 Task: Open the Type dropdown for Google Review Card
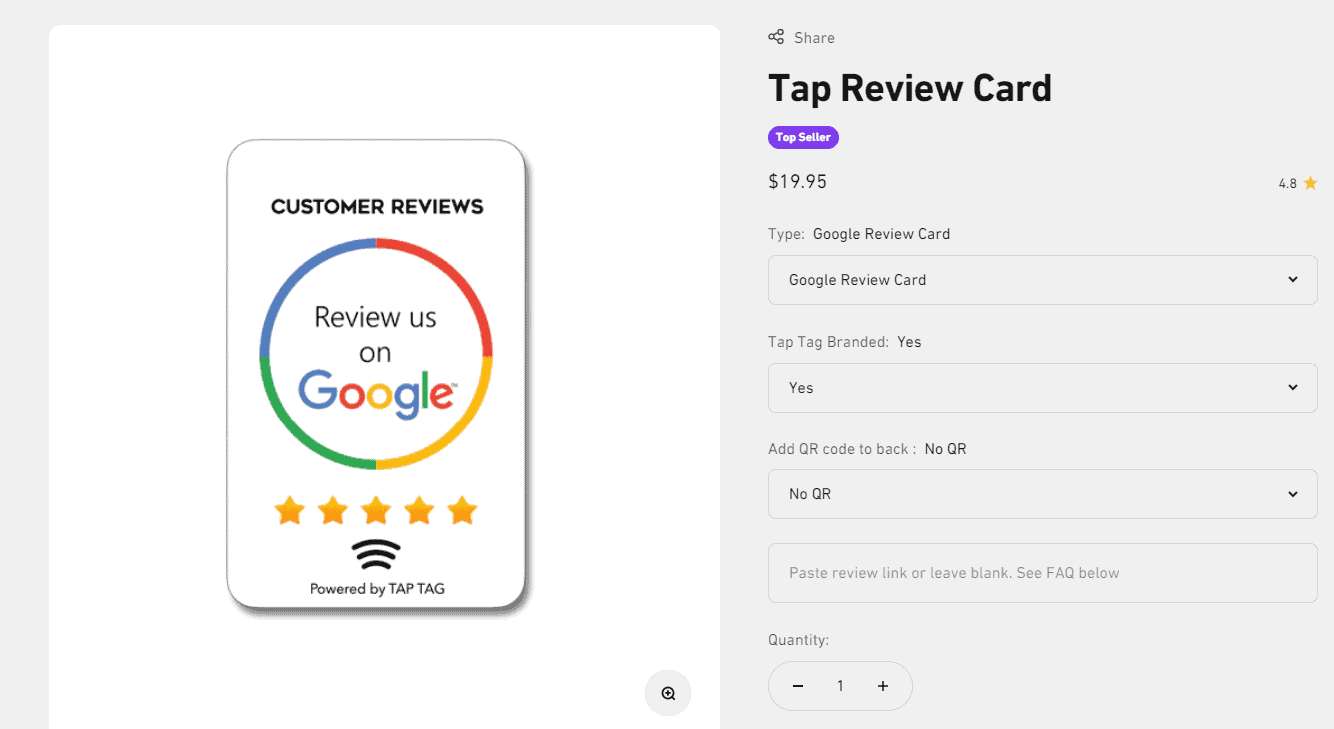1042,280
